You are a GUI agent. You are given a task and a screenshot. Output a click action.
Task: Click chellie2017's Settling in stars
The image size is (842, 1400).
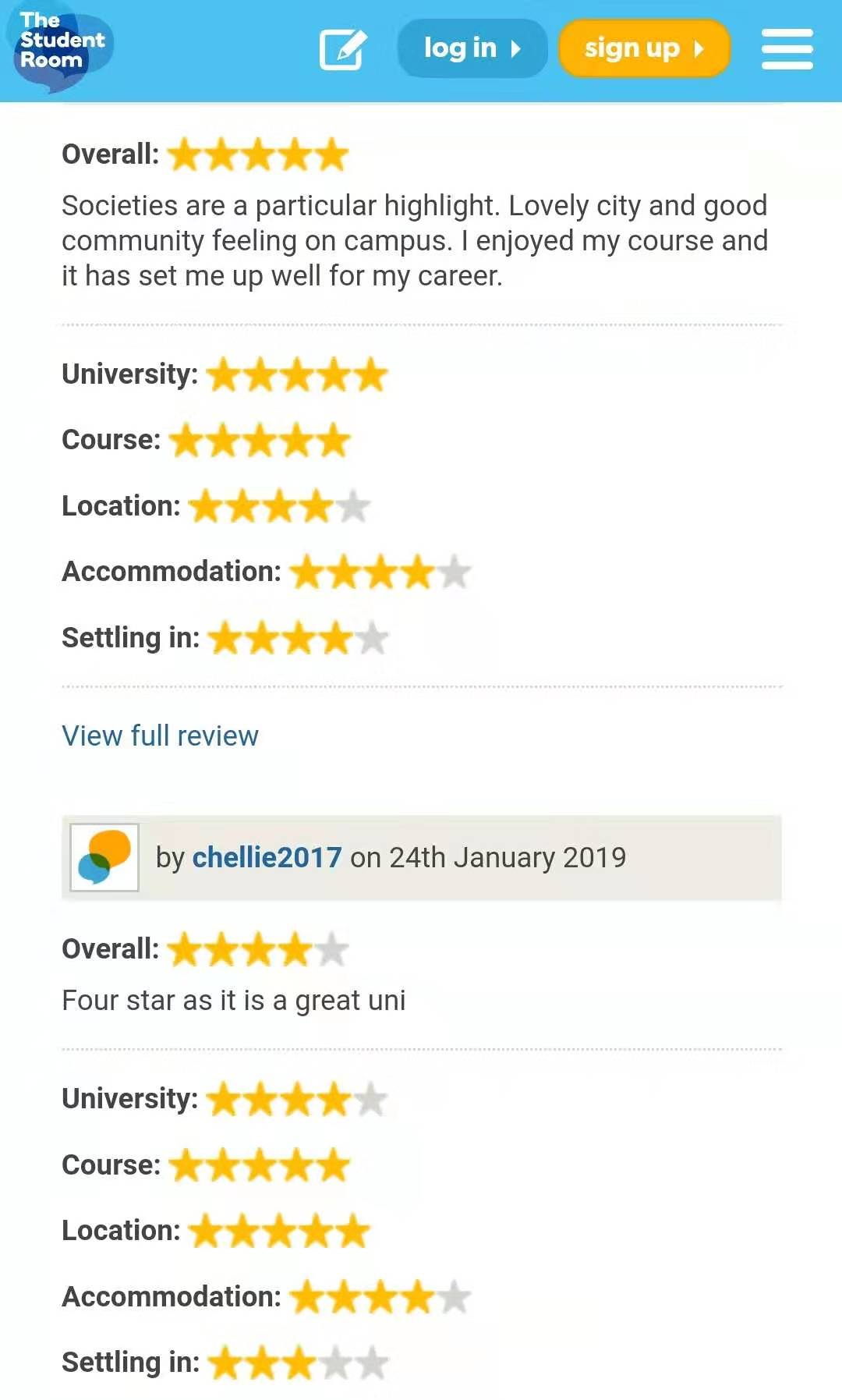298,1363
